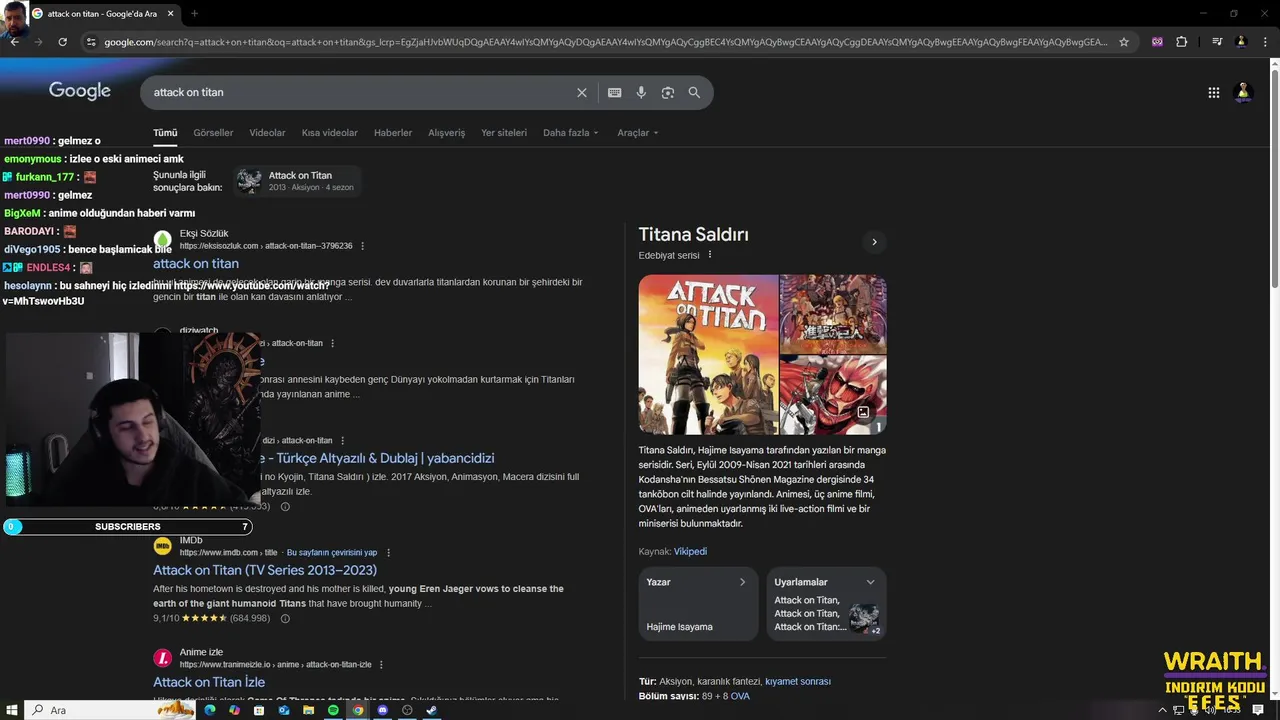Open the Chrome three-dot menu
The height and width of the screenshot is (720, 1280).
pyautogui.click(x=1265, y=42)
